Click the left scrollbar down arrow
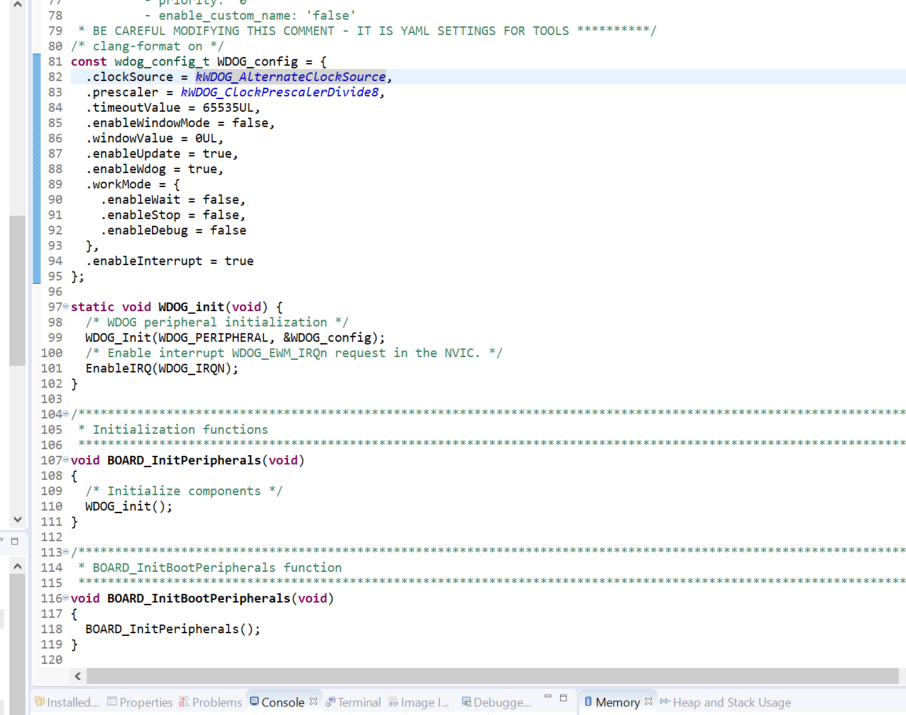The height and width of the screenshot is (715, 906). tap(17, 519)
